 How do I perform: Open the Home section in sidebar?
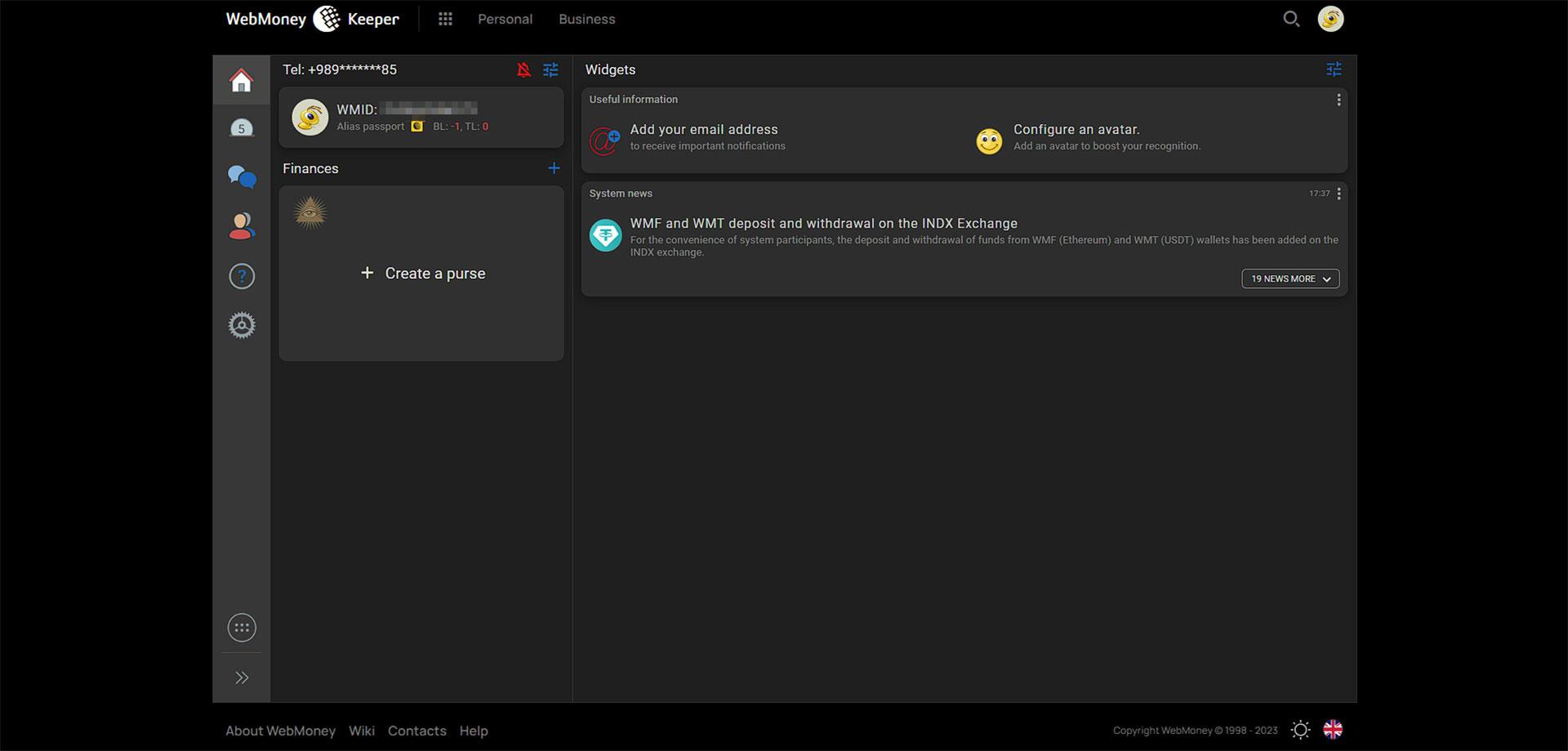(x=241, y=80)
